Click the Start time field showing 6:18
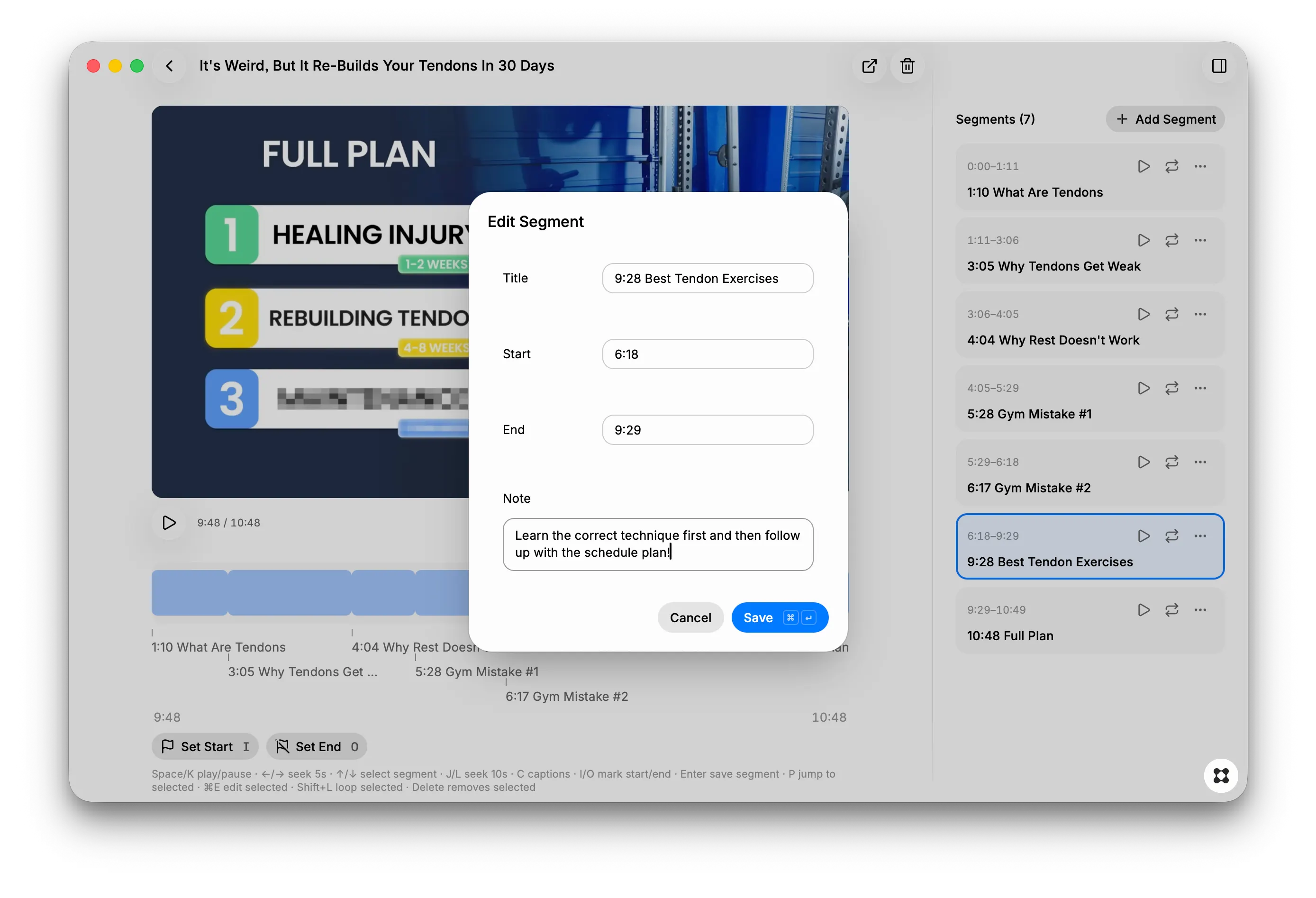 click(x=707, y=354)
